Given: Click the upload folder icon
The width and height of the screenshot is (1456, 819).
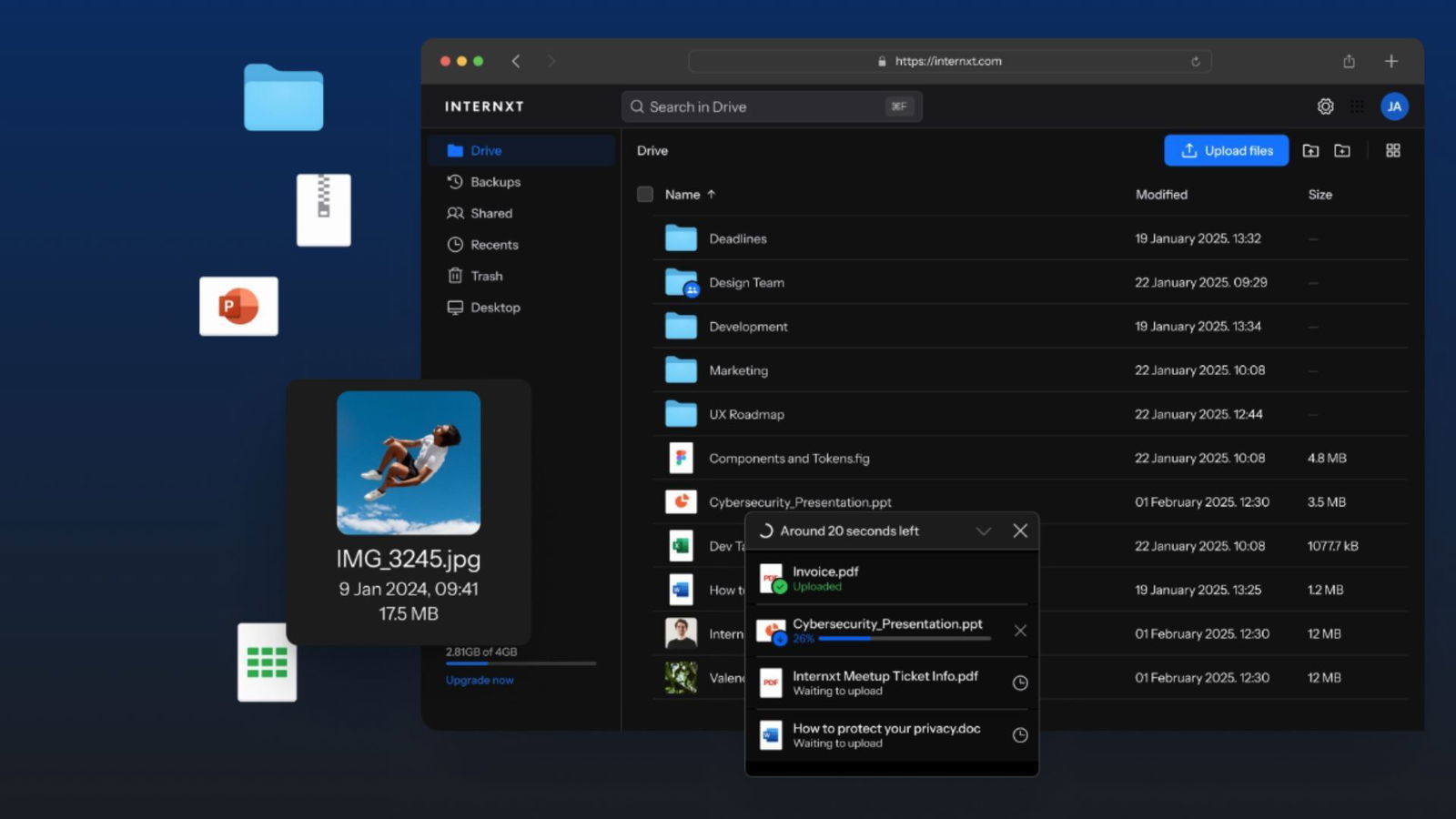Looking at the screenshot, I should tap(1310, 151).
